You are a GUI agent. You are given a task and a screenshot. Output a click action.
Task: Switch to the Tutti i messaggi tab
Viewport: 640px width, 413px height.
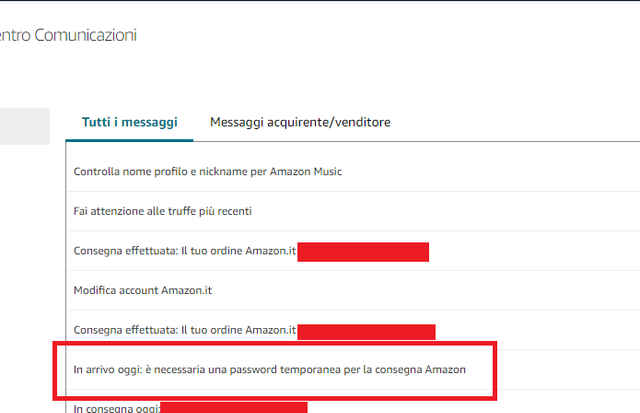coord(129,122)
